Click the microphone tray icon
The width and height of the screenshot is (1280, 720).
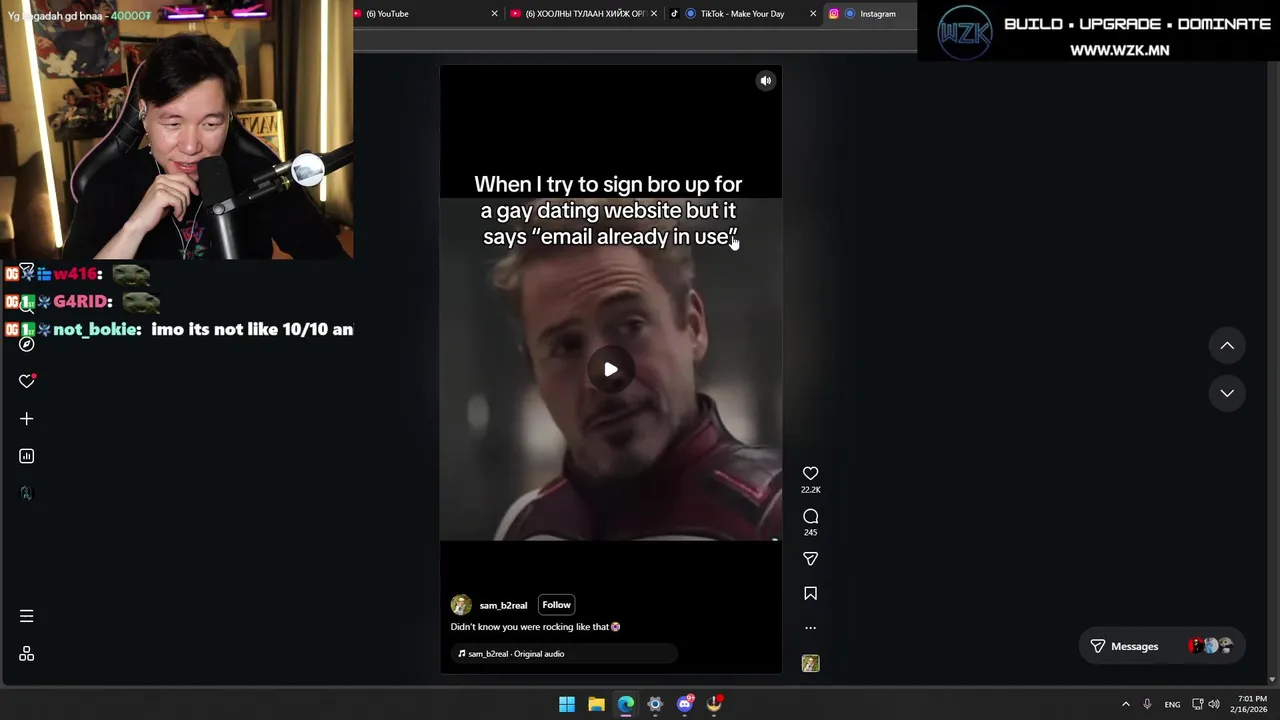1147,704
